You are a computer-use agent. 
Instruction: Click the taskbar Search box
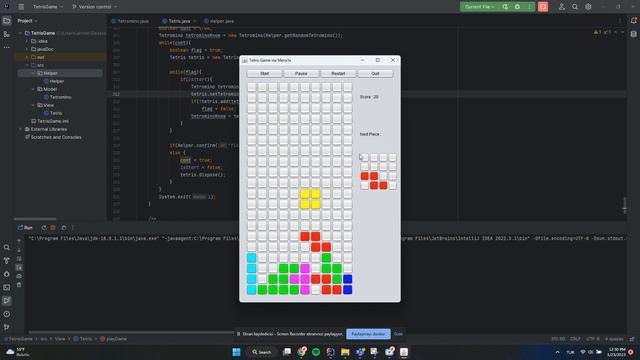coord(262,352)
